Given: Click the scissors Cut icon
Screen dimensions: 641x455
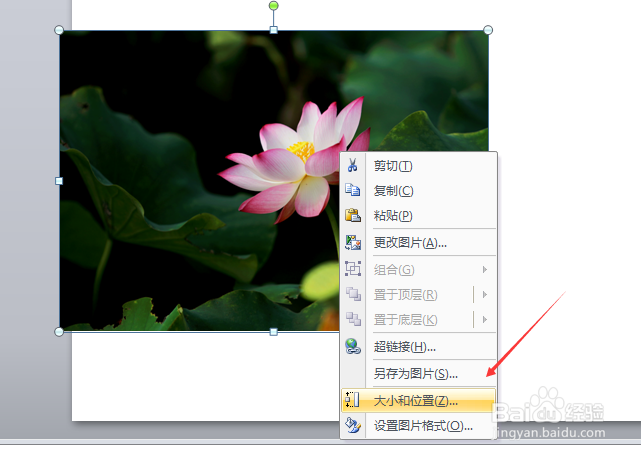Looking at the screenshot, I should click(352, 166).
